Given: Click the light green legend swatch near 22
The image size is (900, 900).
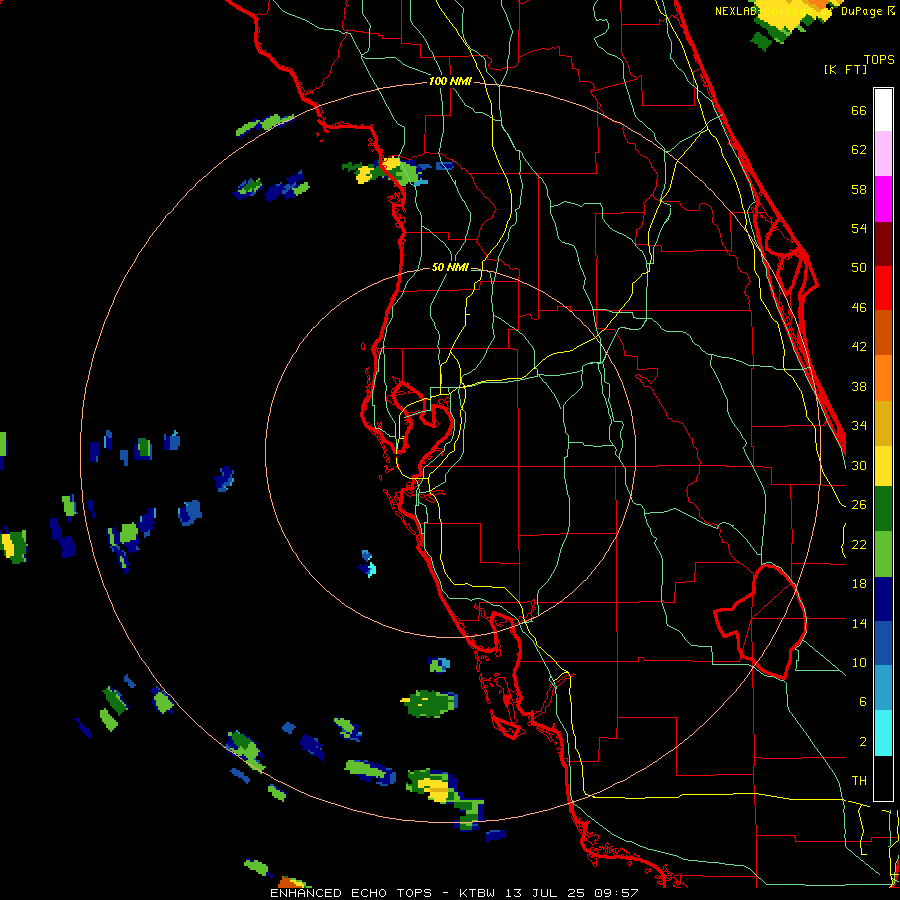Looking at the screenshot, I should [883, 554].
